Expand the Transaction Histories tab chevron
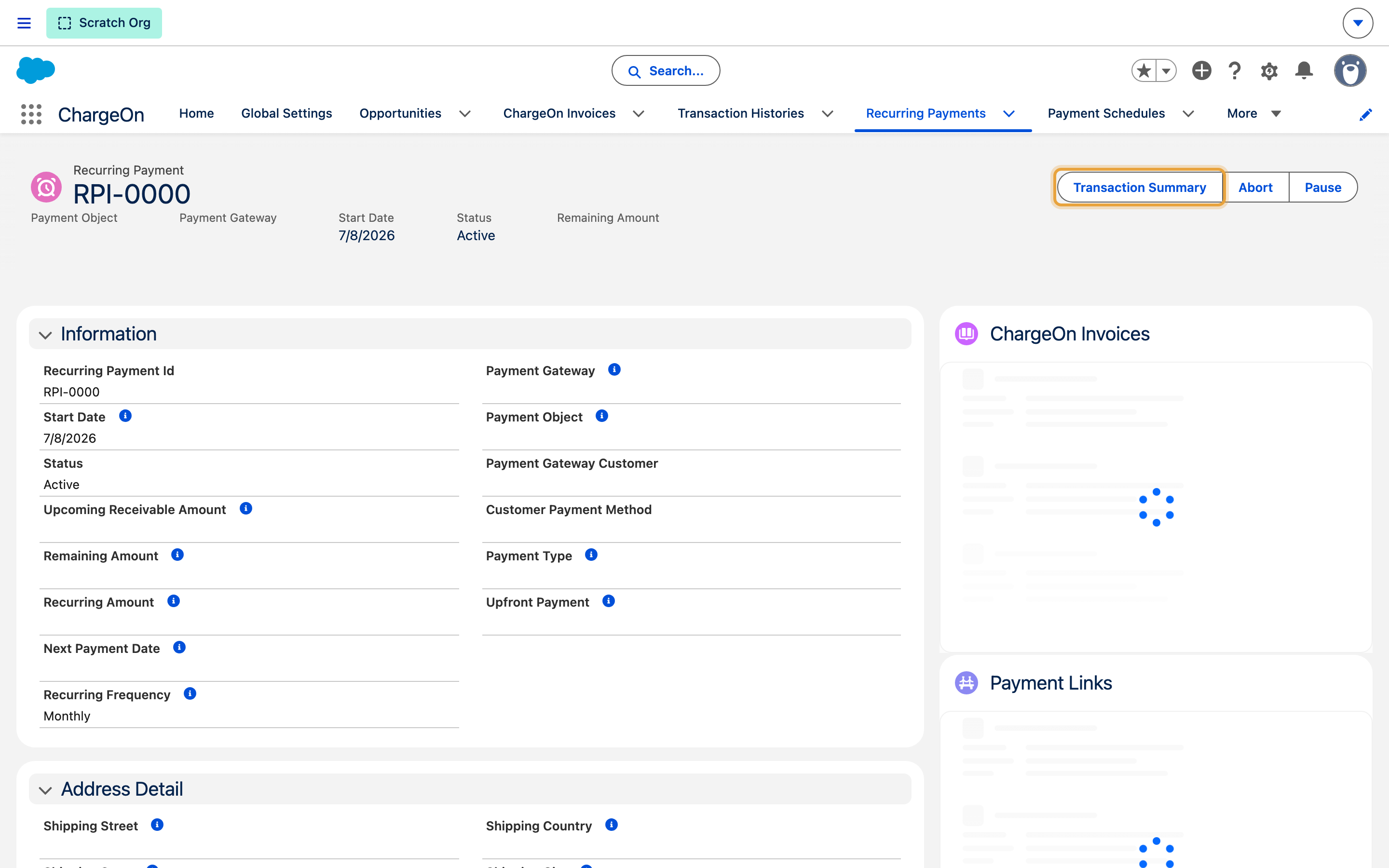1389x868 pixels. click(827, 114)
